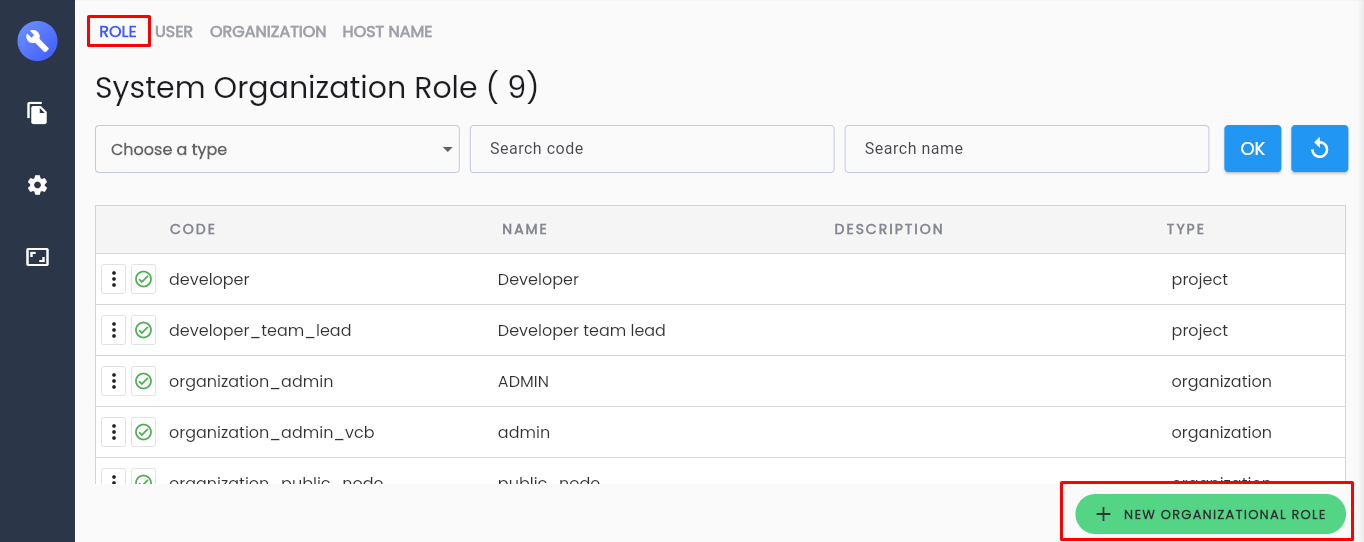The height and width of the screenshot is (542, 1364).
Task: Click the NAME column header
Action: [525, 229]
